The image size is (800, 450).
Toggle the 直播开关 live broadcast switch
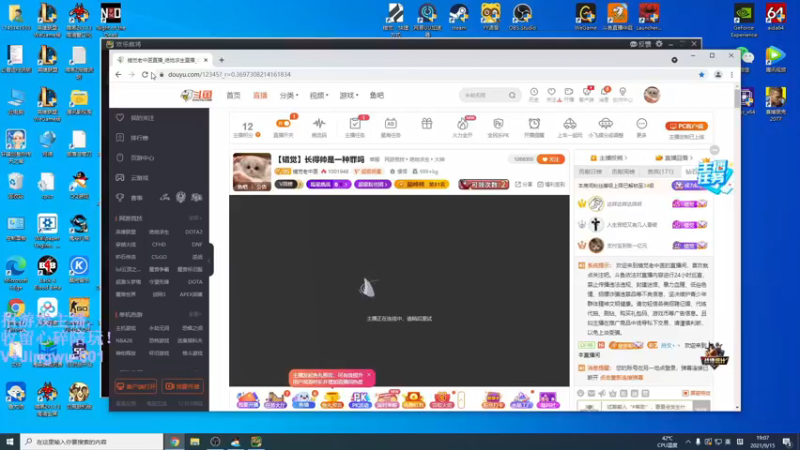[283, 123]
